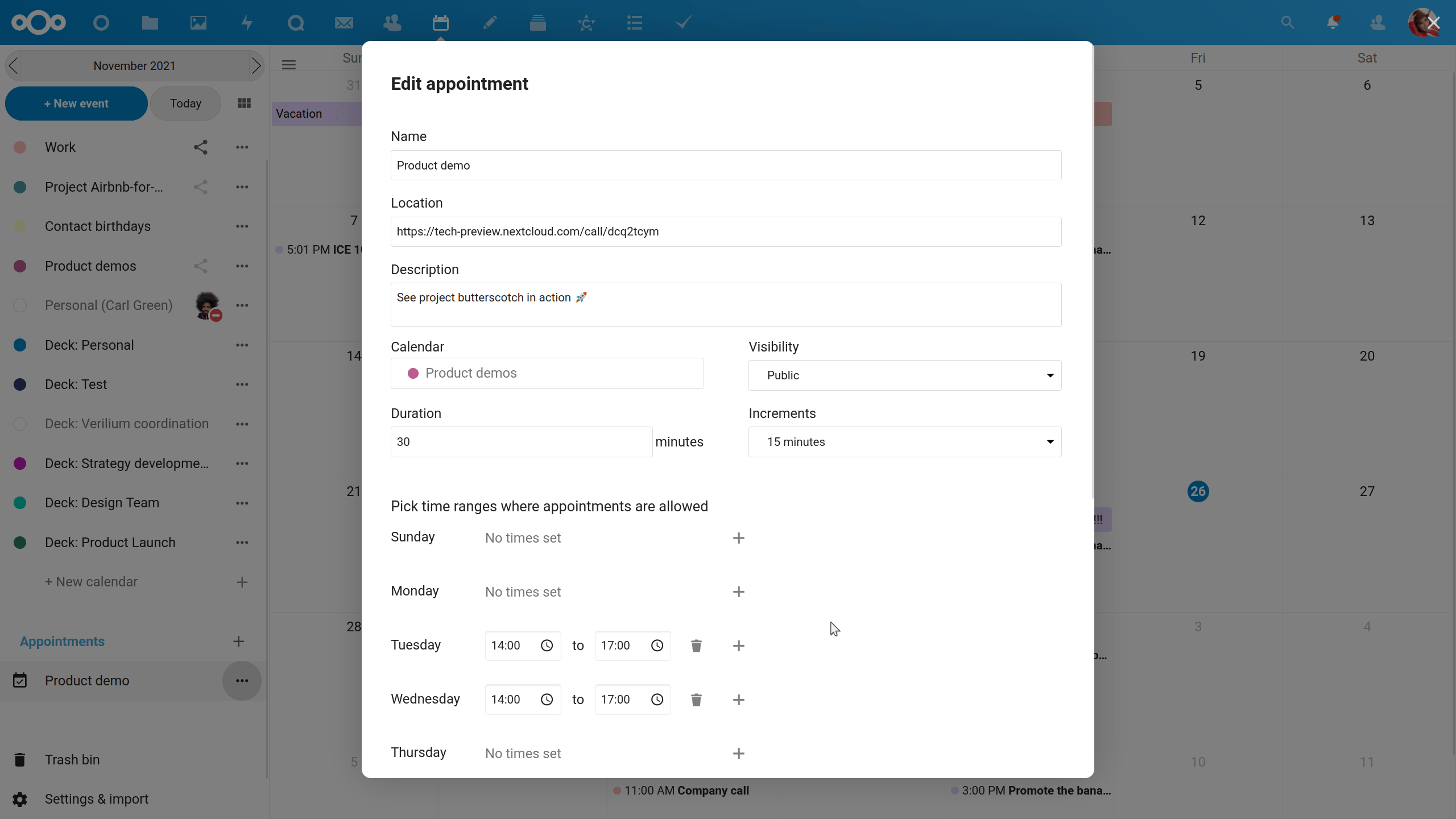This screenshot has height=819, width=1456.
Task: Open the Files app icon
Action: click(x=150, y=23)
